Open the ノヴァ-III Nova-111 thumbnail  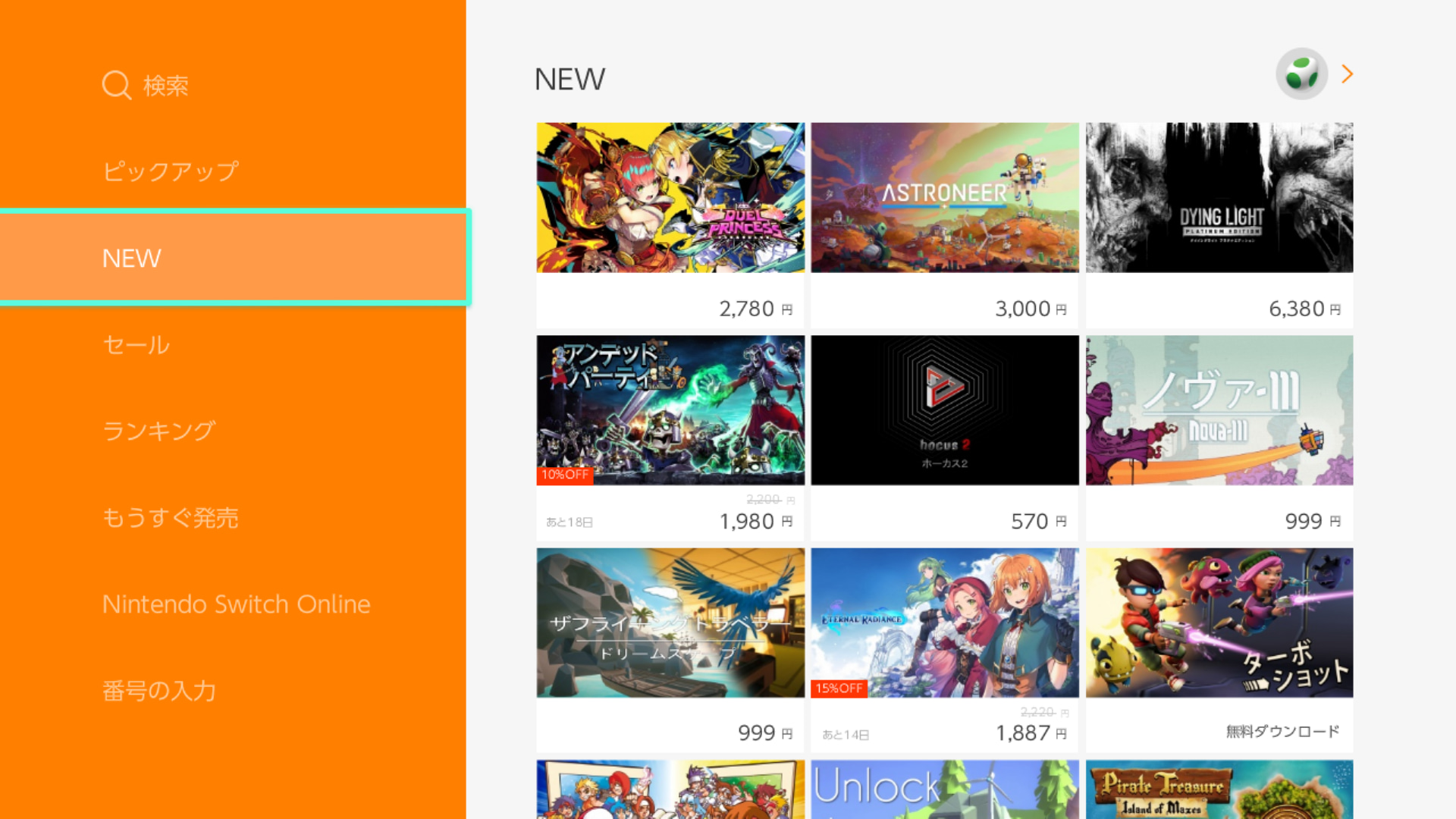tap(1219, 410)
